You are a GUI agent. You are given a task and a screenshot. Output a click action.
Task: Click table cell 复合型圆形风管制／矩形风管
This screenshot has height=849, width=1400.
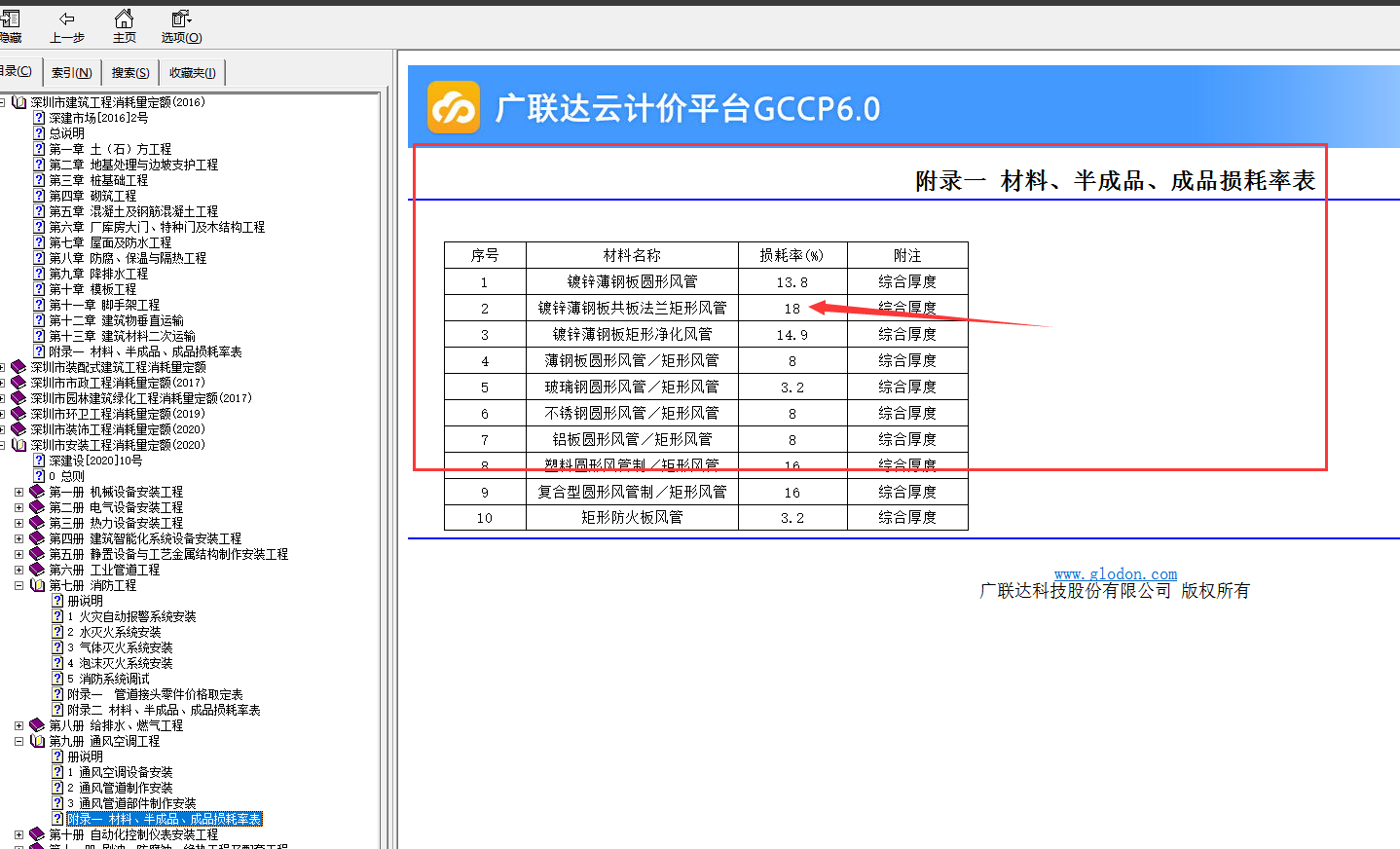[x=632, y=492]
